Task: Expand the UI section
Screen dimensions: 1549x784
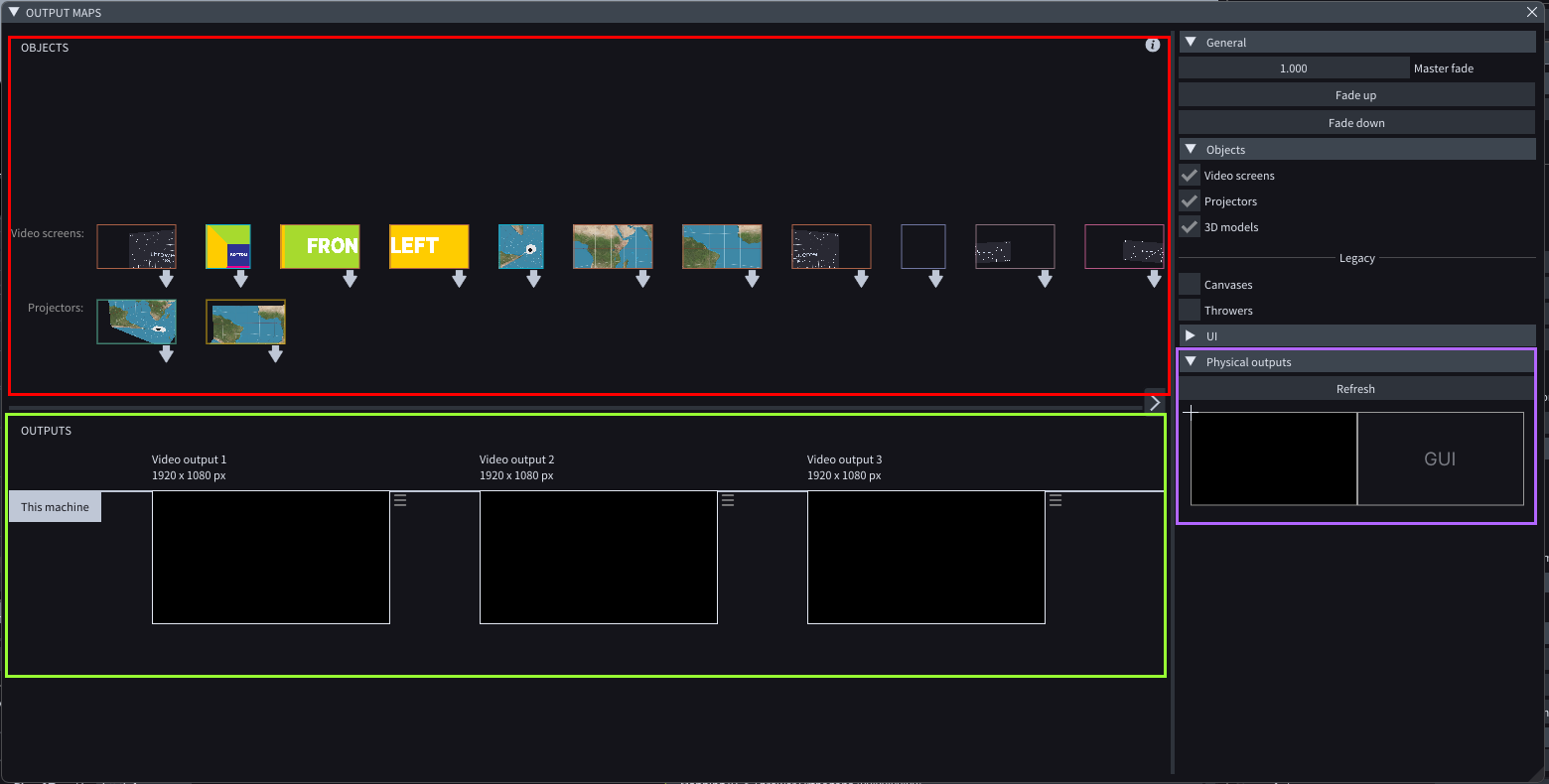Action: tap(1191, 336)
